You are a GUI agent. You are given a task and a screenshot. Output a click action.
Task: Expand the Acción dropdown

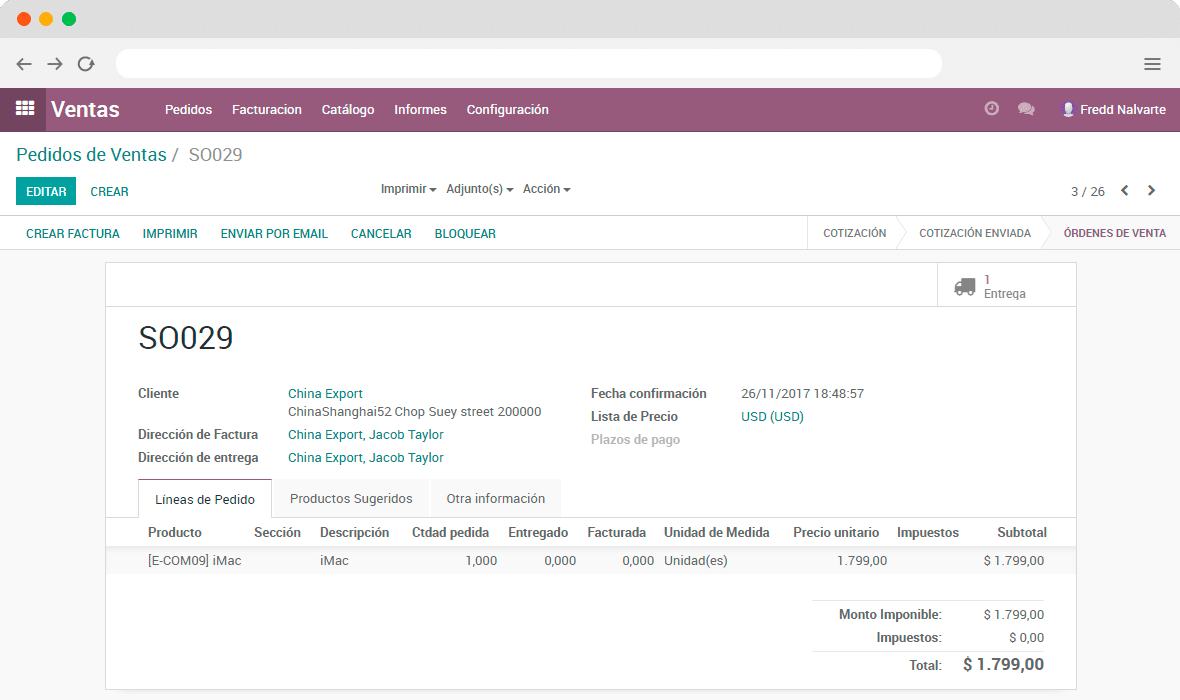tap(546, 189)
